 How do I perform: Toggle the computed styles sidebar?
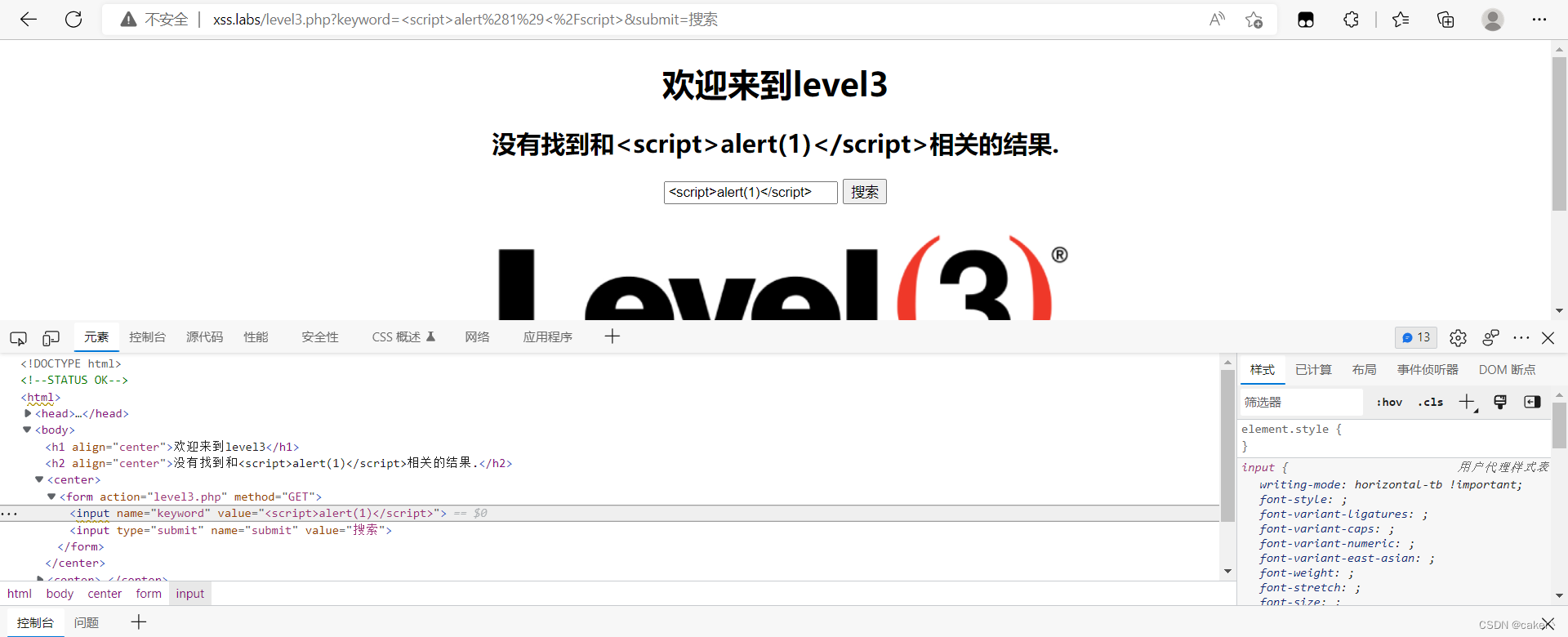pos(1532,402)
